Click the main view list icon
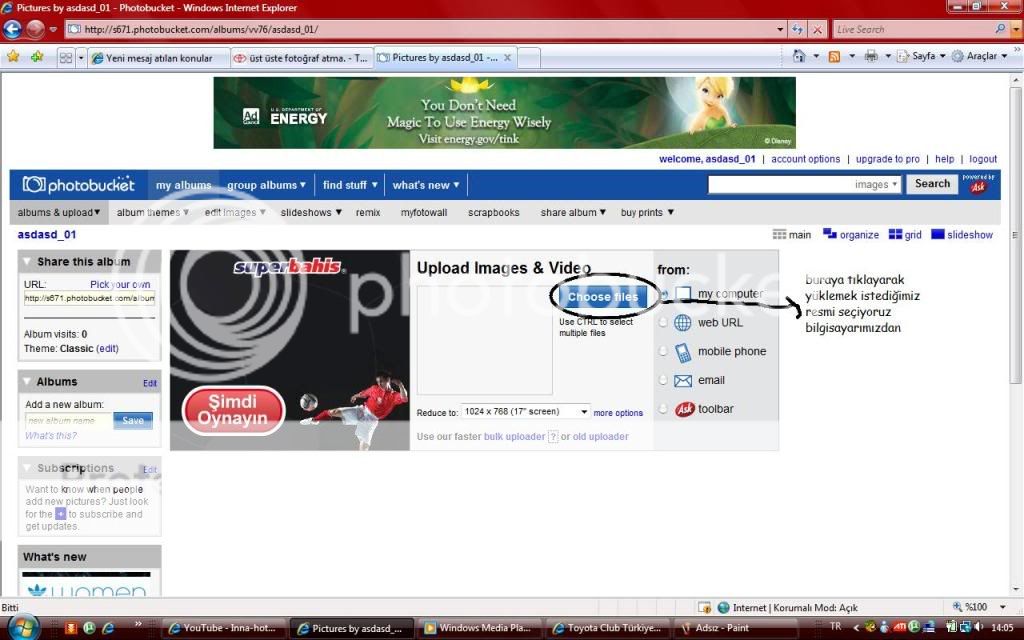 point(780,235)
